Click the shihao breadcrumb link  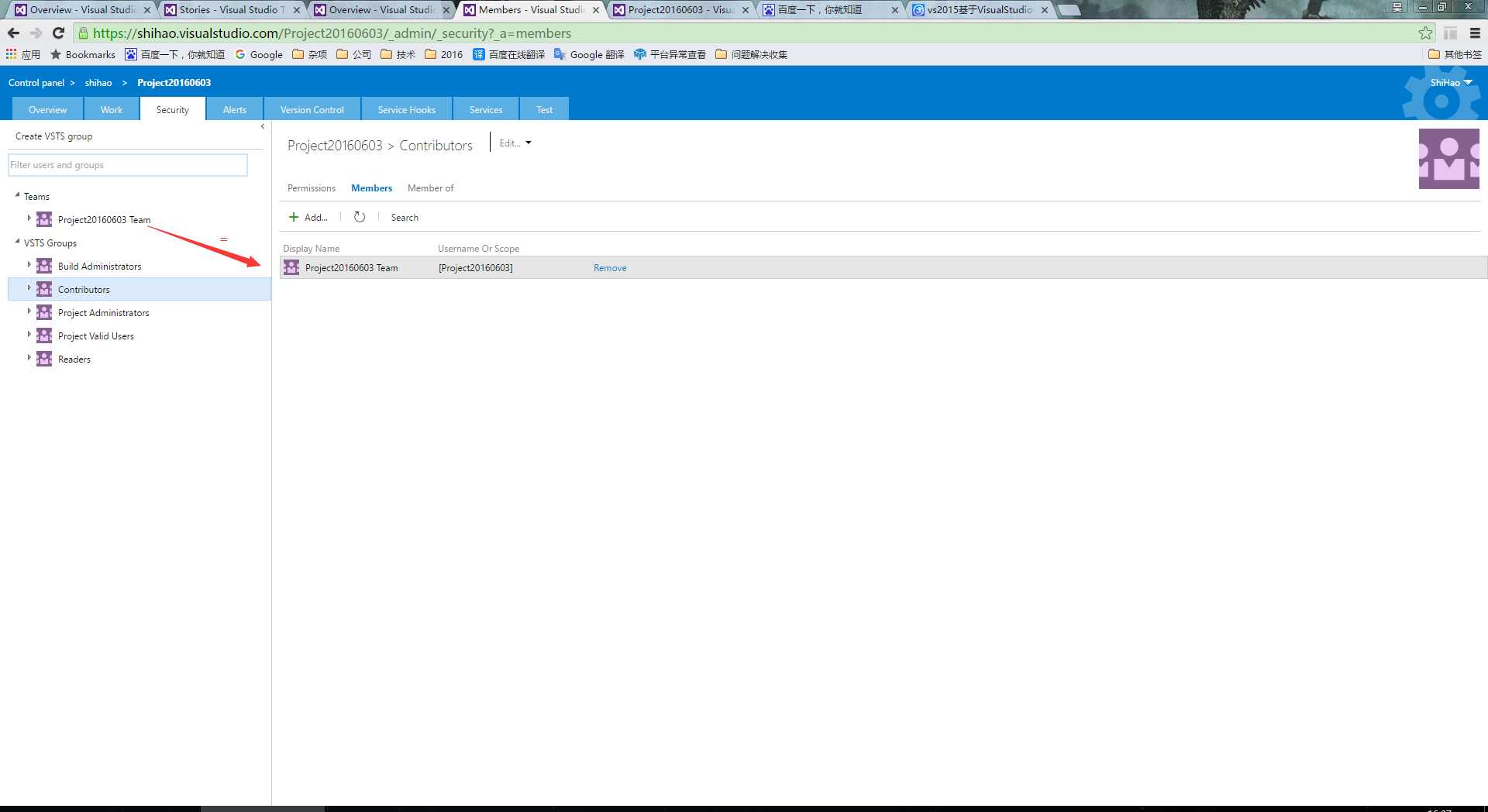(x=98, y=83)
